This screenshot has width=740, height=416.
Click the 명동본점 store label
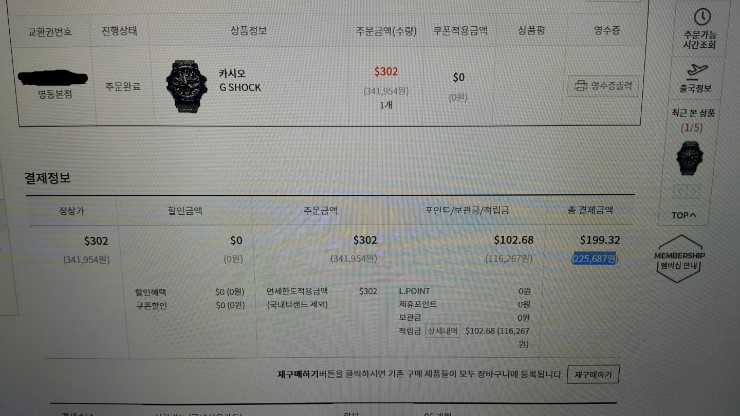[x=55, y=94]
